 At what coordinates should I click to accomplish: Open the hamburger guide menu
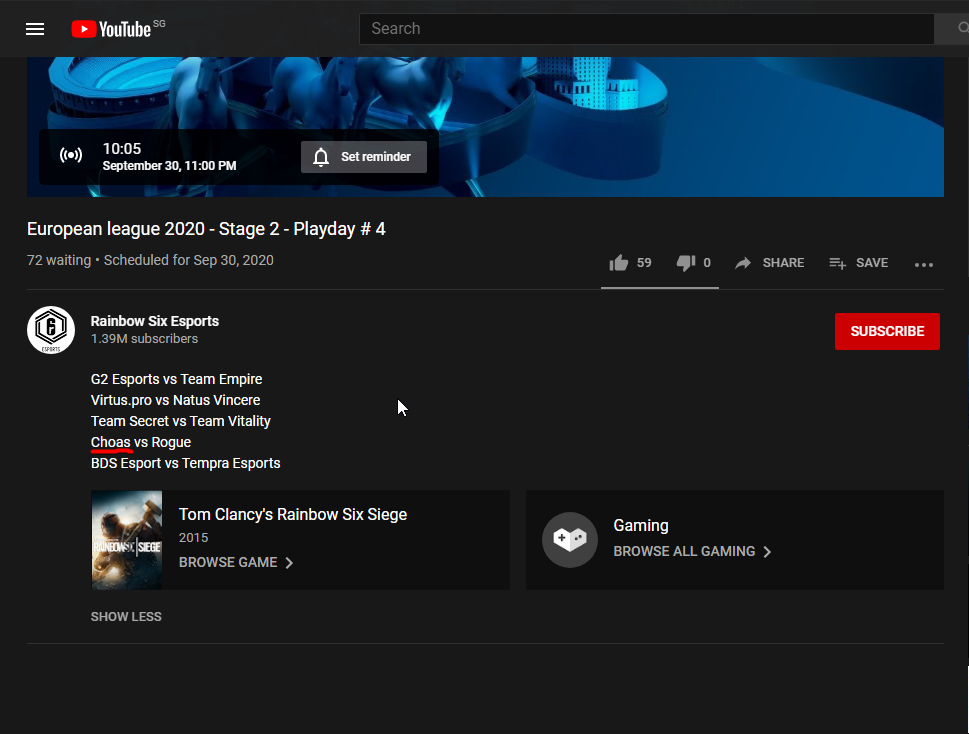coord(35,29)
